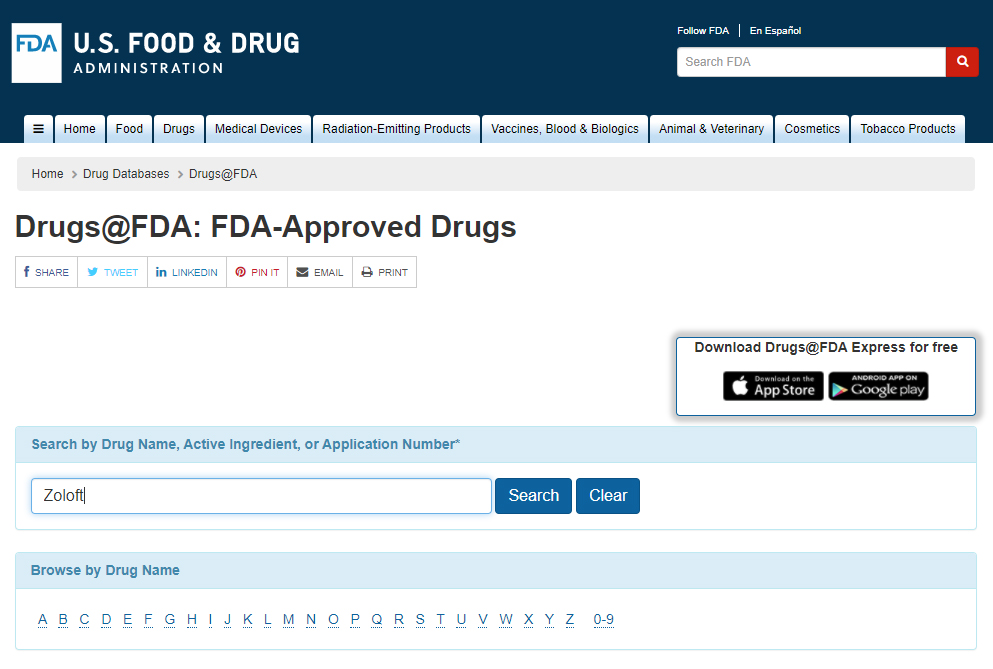Click the Drugs@FDA: FDA-Approved Drugs heading

point(265,227)
